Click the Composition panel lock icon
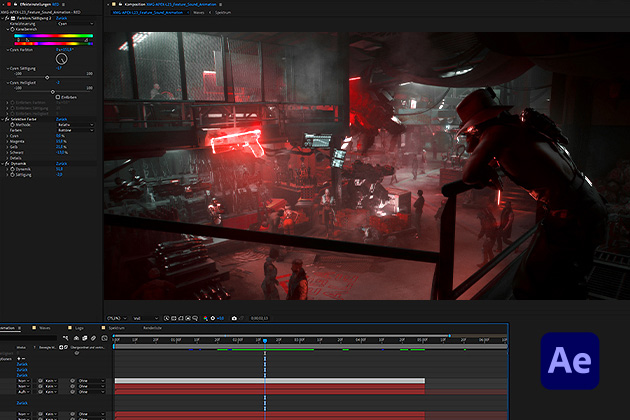This screenshot has height=420, width=630. click(x=120, y=4)
